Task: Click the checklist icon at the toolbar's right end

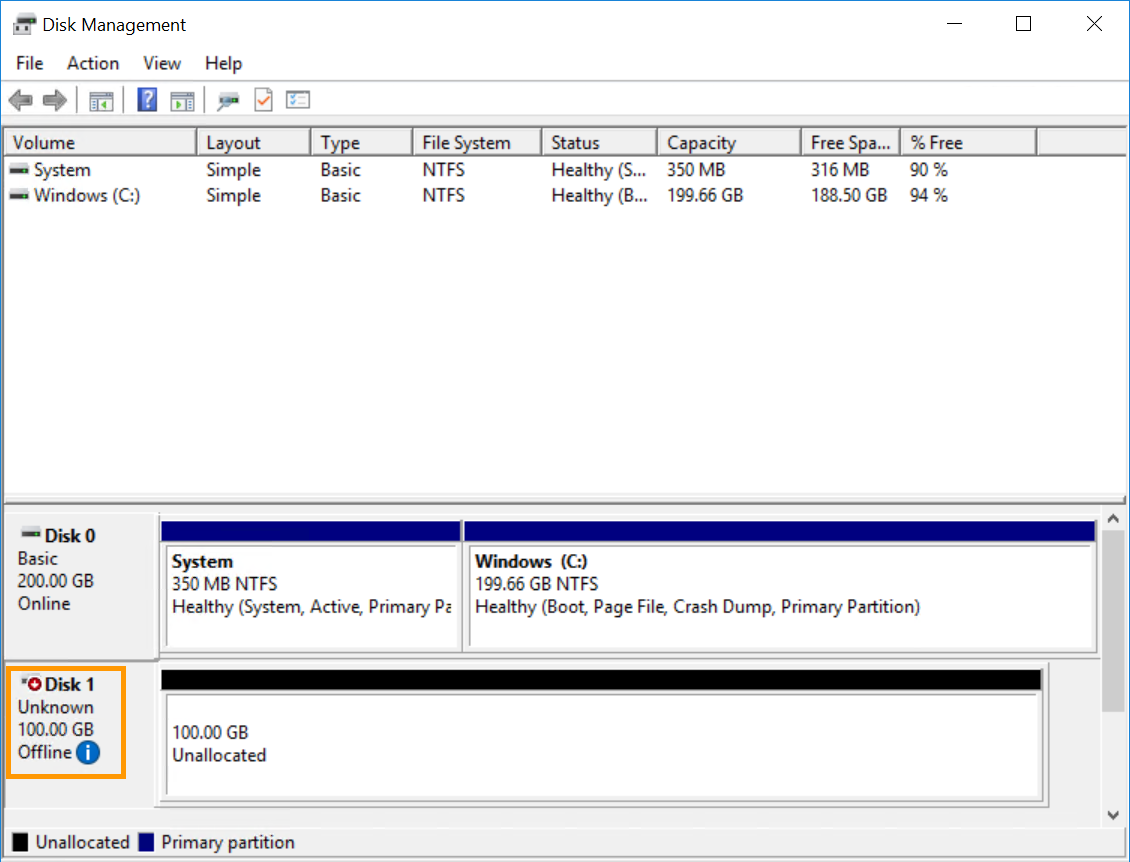Action: 297,99
